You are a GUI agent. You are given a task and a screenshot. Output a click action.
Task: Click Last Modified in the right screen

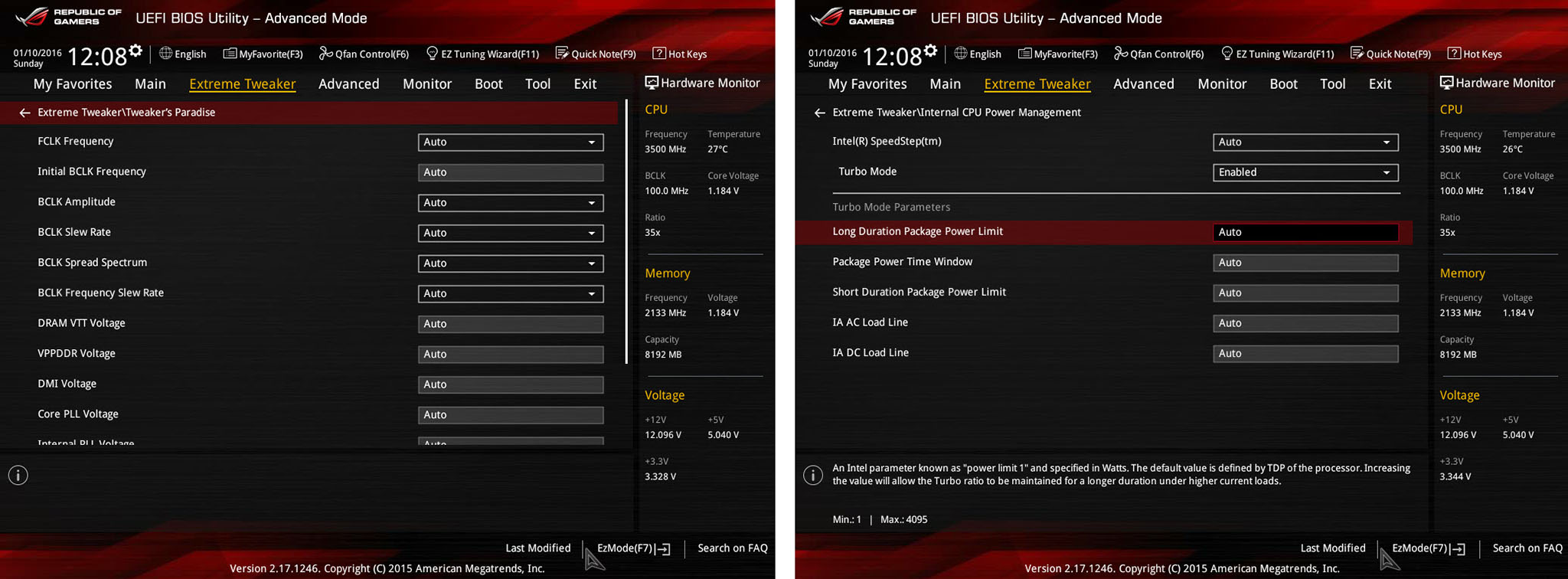point(1333,548)
